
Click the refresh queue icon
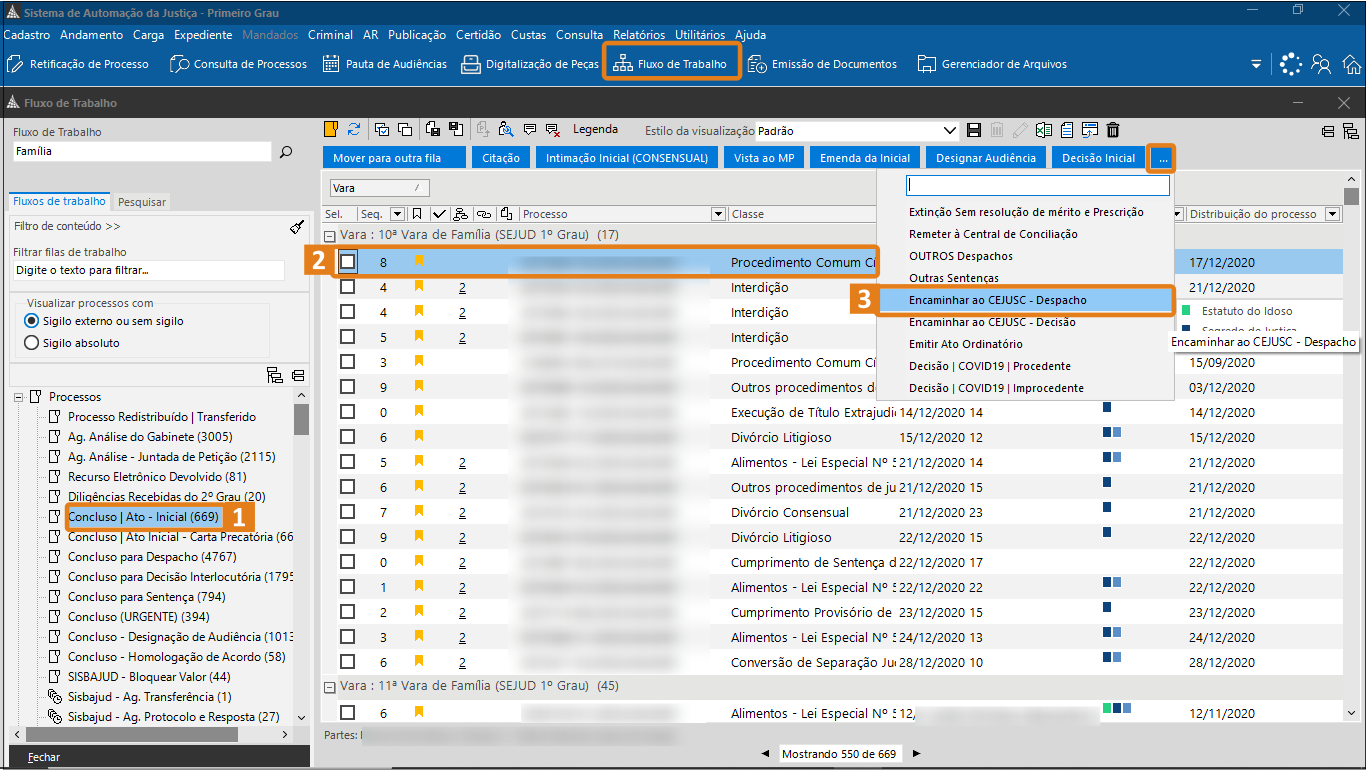[x=354, y=129]
